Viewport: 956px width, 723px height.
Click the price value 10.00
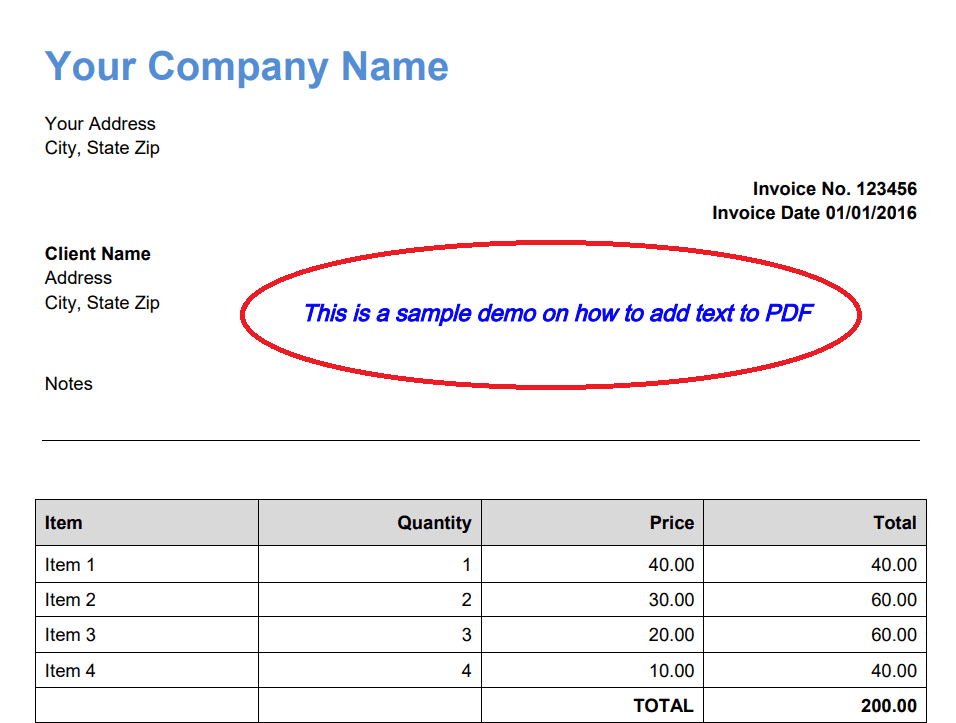point(670,671)
